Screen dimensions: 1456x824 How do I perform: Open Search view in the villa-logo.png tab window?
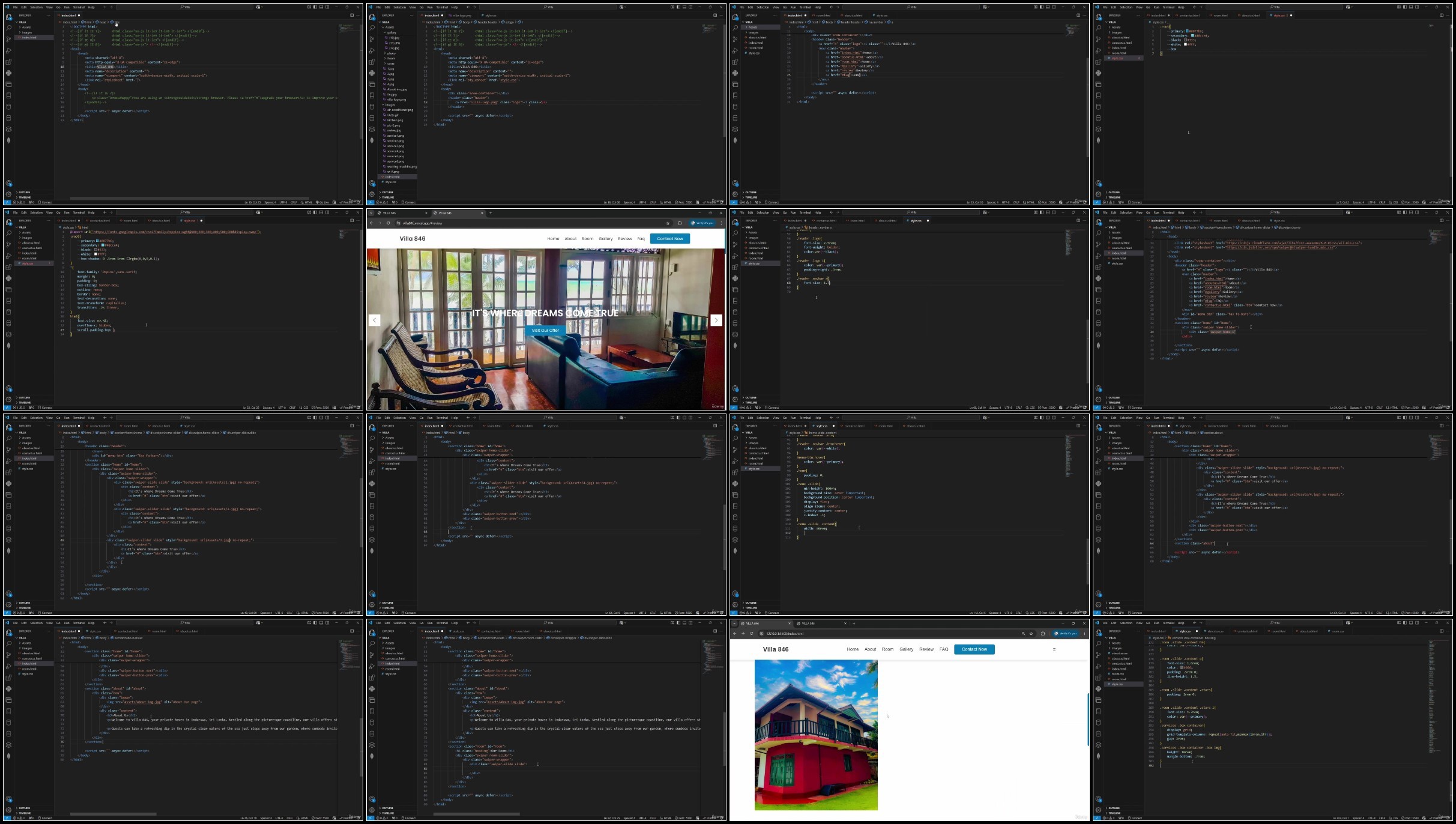coord(372,28)
